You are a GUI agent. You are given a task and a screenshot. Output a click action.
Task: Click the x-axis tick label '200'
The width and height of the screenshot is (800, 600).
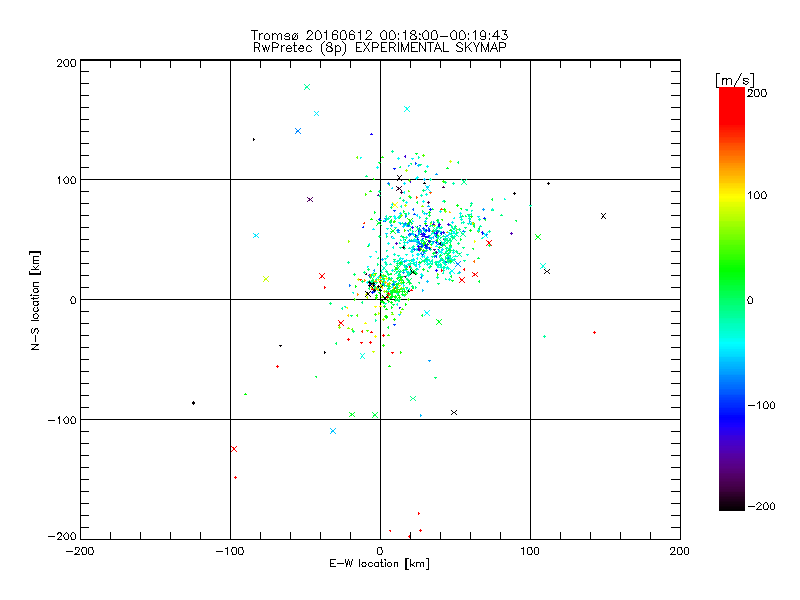tap(680, 551)
